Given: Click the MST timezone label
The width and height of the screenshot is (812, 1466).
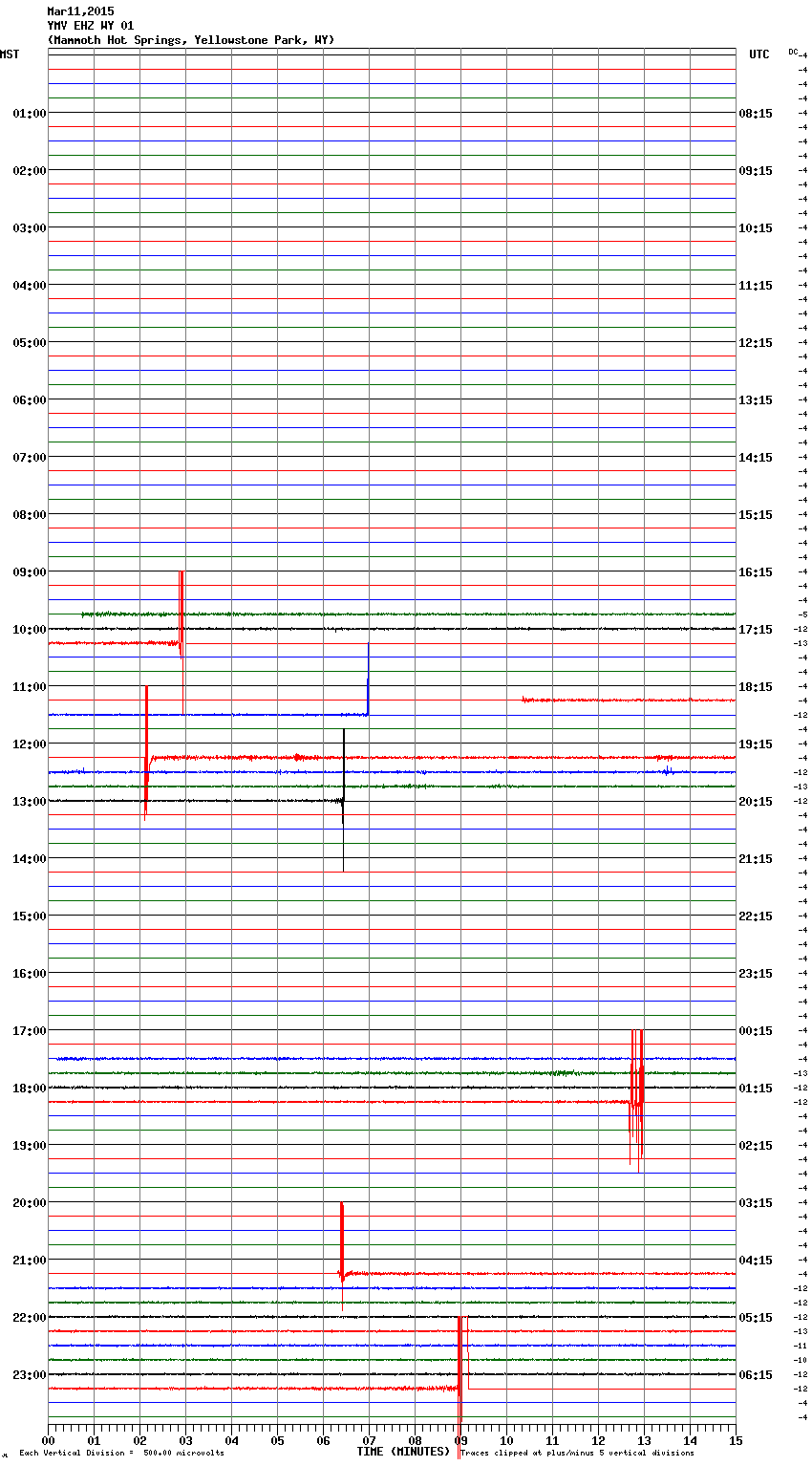Looking at the screenshot, I should pos(10,54).
